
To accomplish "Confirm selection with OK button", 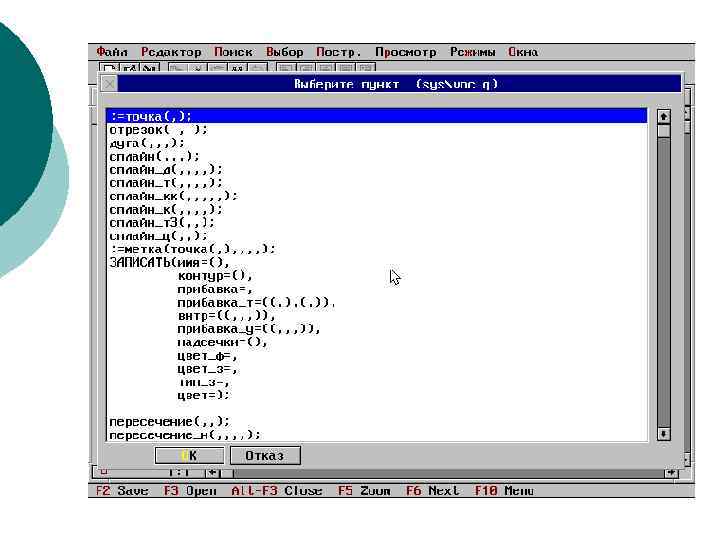I will 189,456.
